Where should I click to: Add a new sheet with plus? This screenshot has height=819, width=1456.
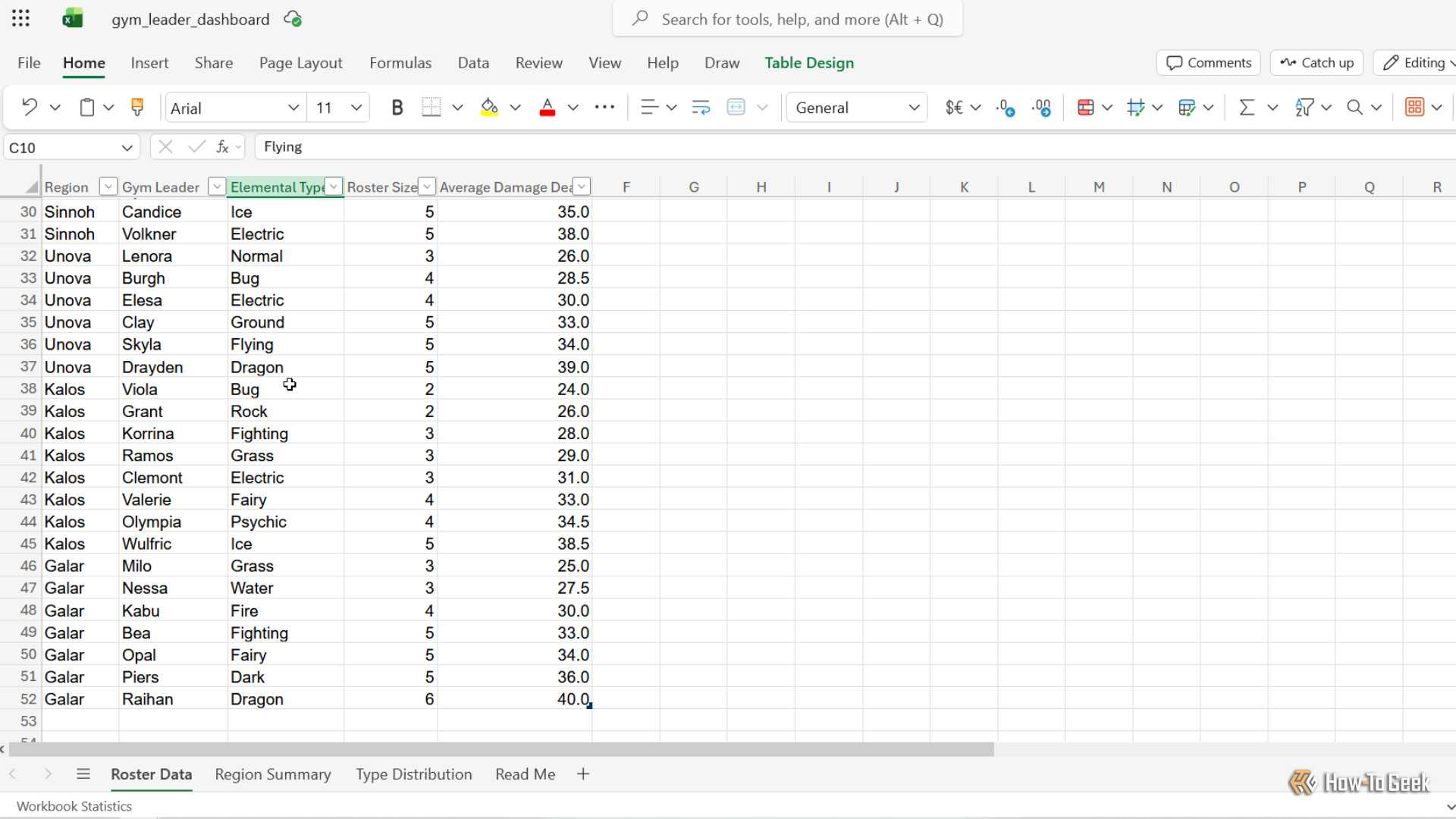(x=583, y=774)
